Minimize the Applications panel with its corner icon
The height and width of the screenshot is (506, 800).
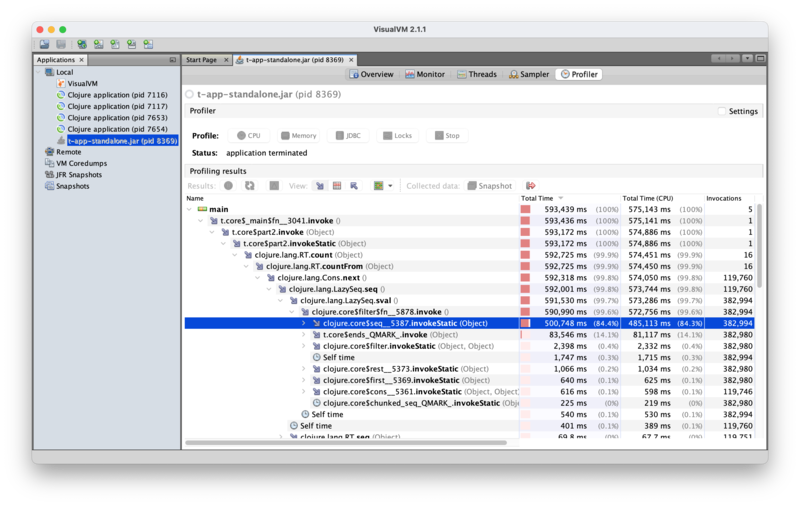172,60
